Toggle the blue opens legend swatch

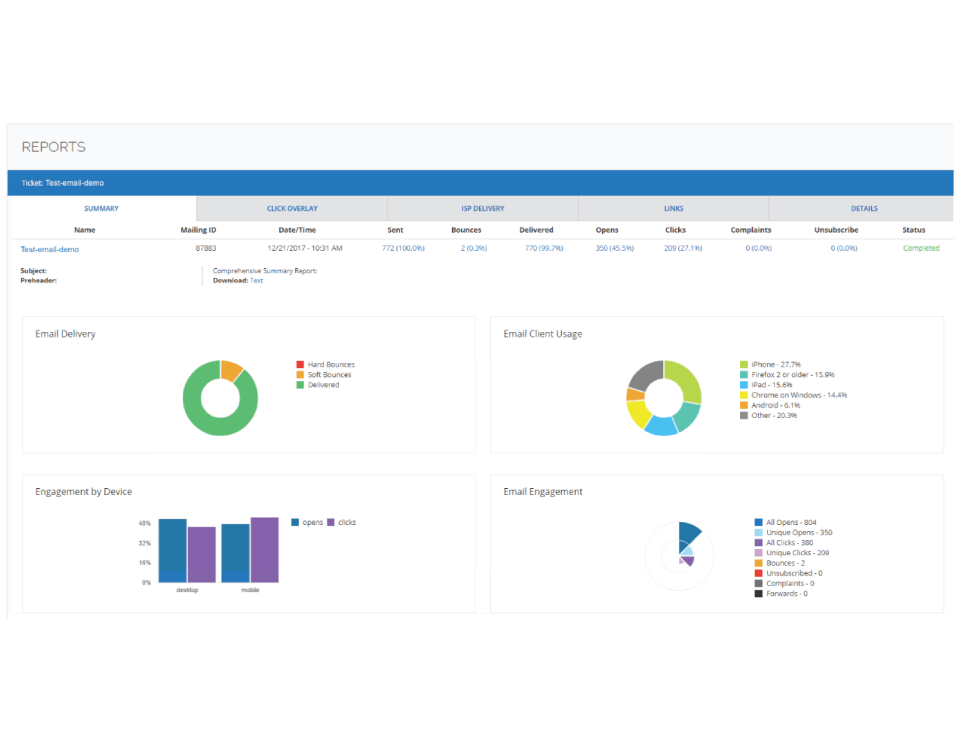(x=295, y=522)
